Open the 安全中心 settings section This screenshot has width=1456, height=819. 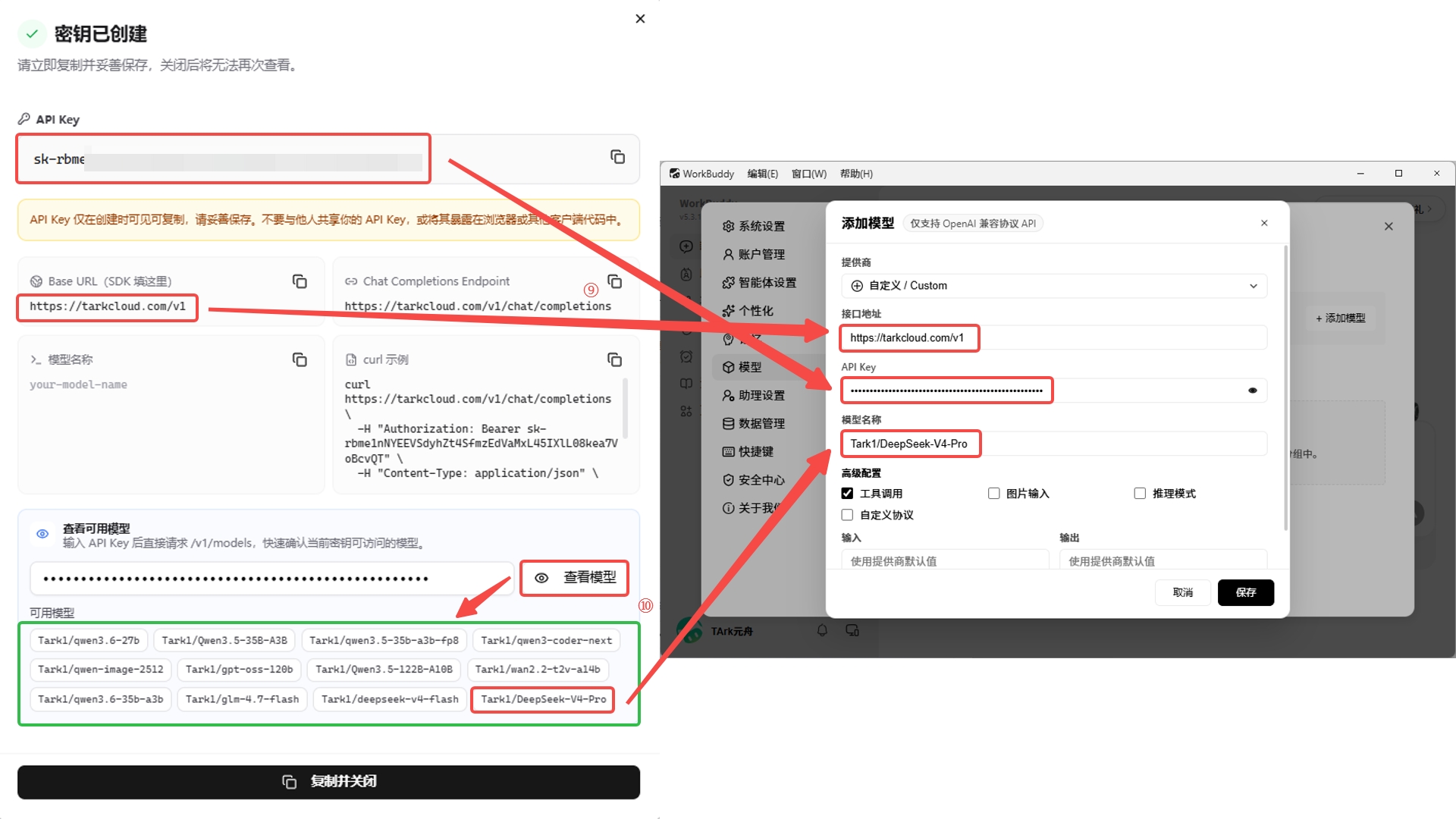tap(754, 480)
